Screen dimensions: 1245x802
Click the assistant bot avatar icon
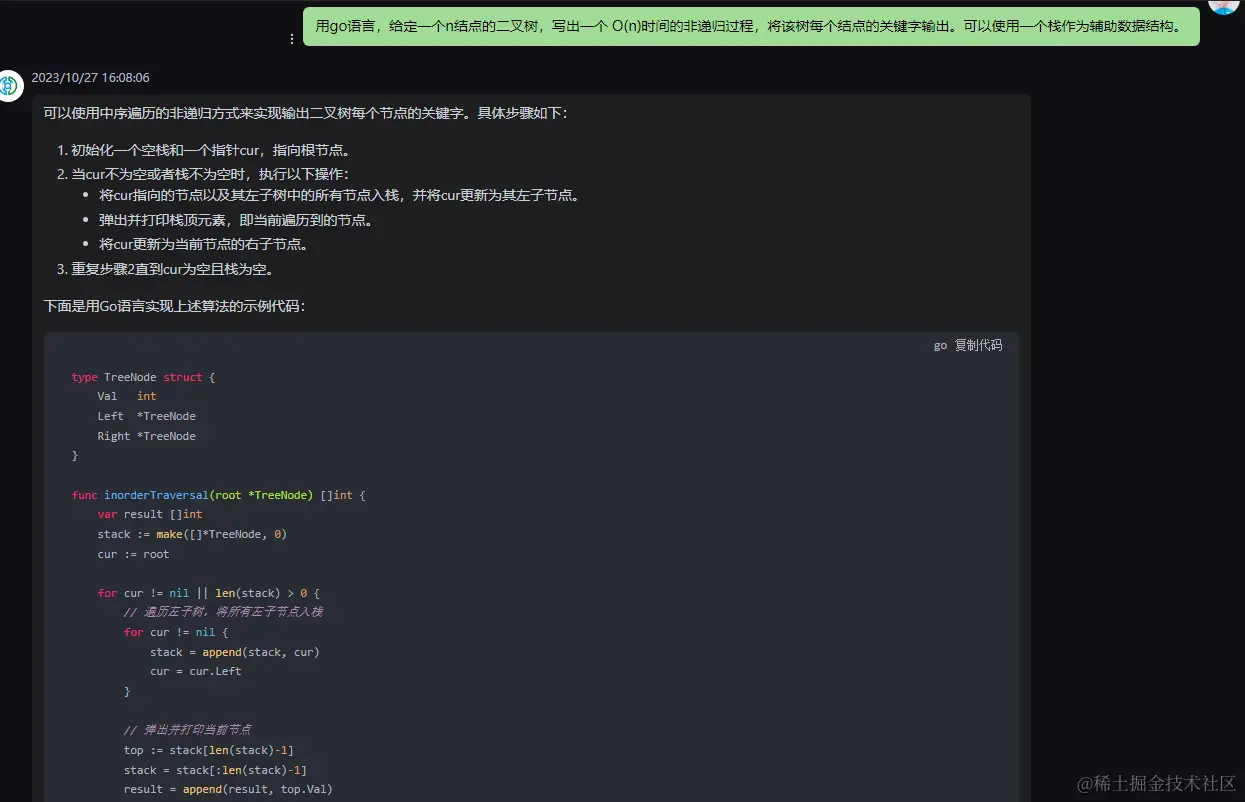click(10, 86)
